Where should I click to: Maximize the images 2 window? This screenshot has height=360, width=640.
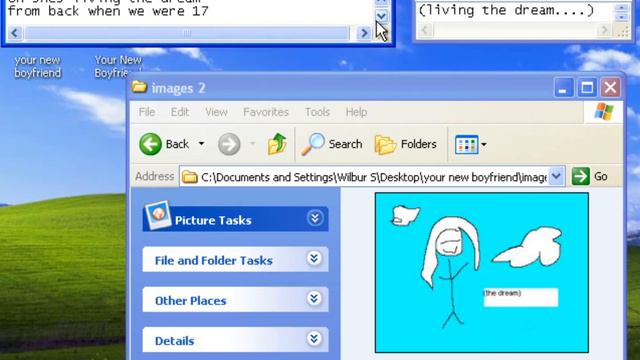[587, 87]
